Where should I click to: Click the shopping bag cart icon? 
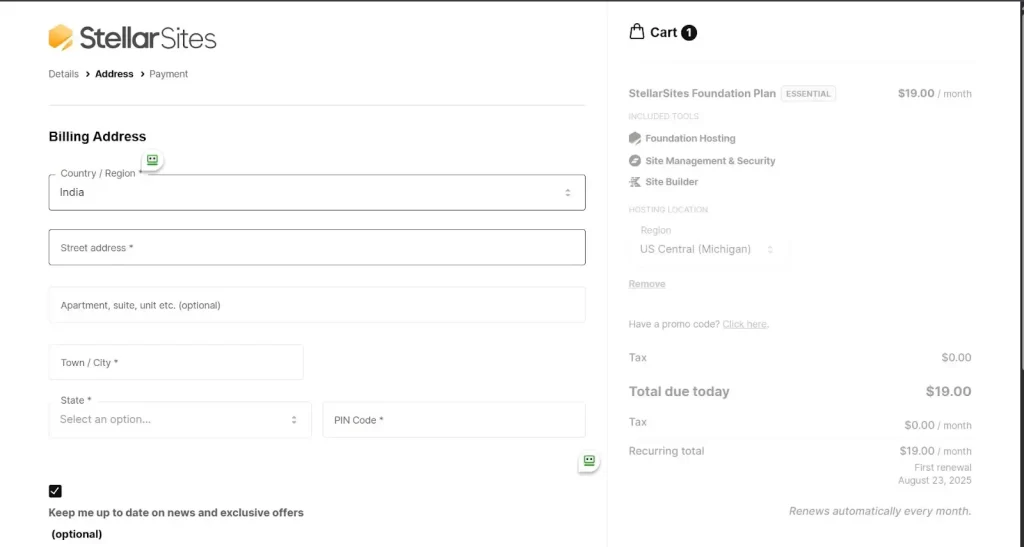(637, 32)
